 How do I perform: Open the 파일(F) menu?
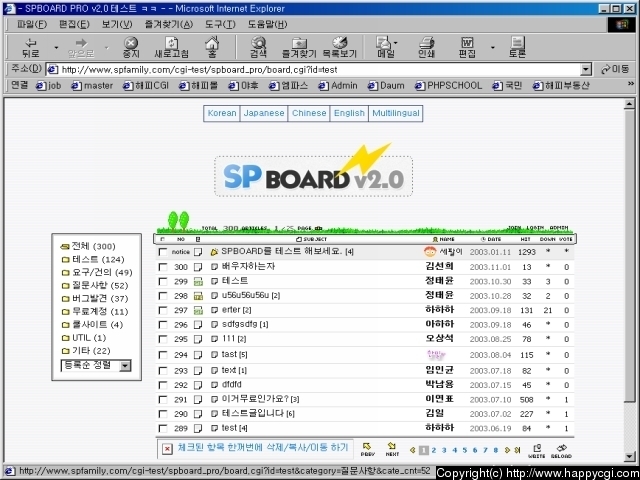(32, 24)
